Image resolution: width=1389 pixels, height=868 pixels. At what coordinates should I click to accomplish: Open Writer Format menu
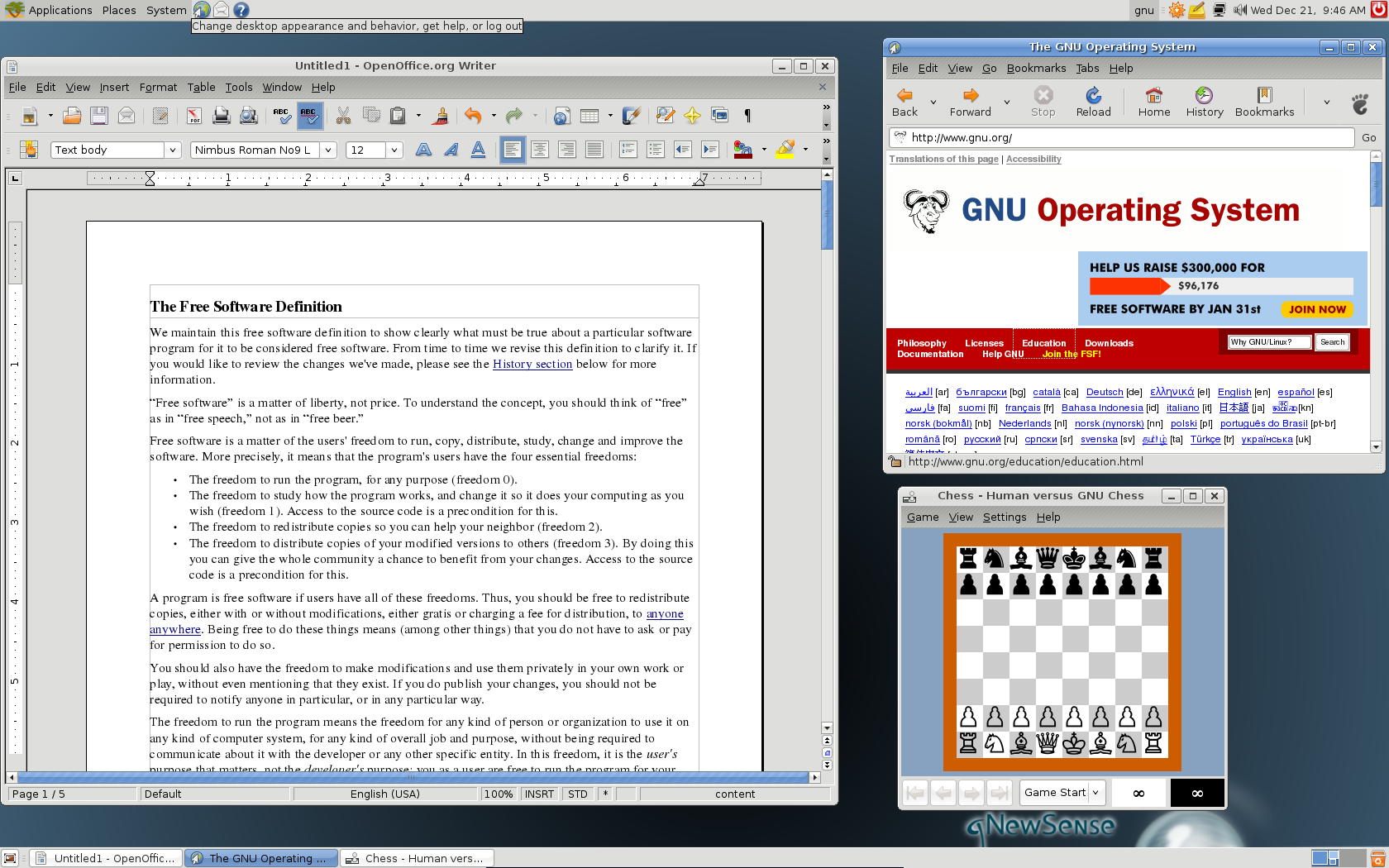(158, 87)
